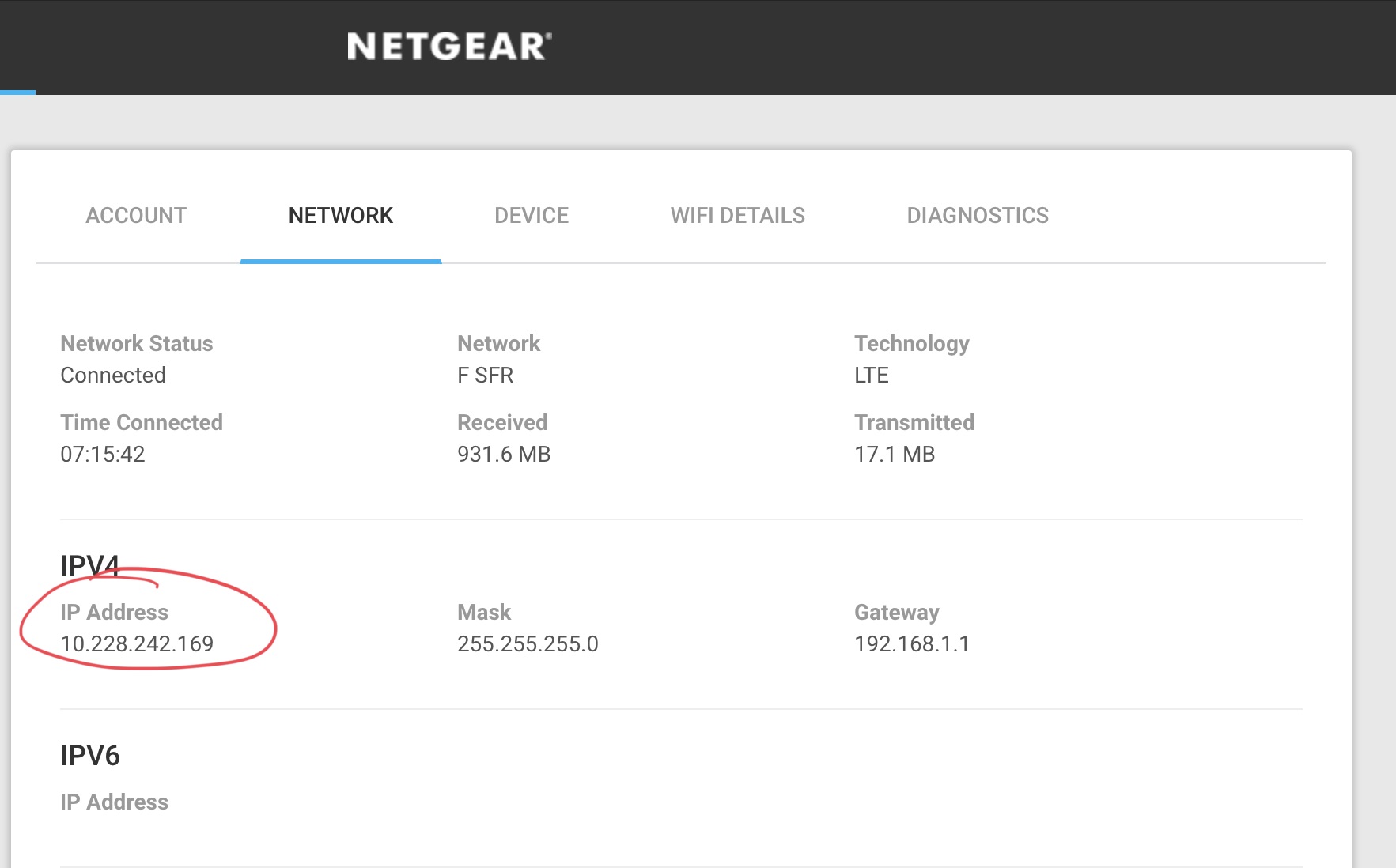Click the gateway address 192.168.1.1
The height and width of the screenshot is (868, 1396).
tap(912, 643)
